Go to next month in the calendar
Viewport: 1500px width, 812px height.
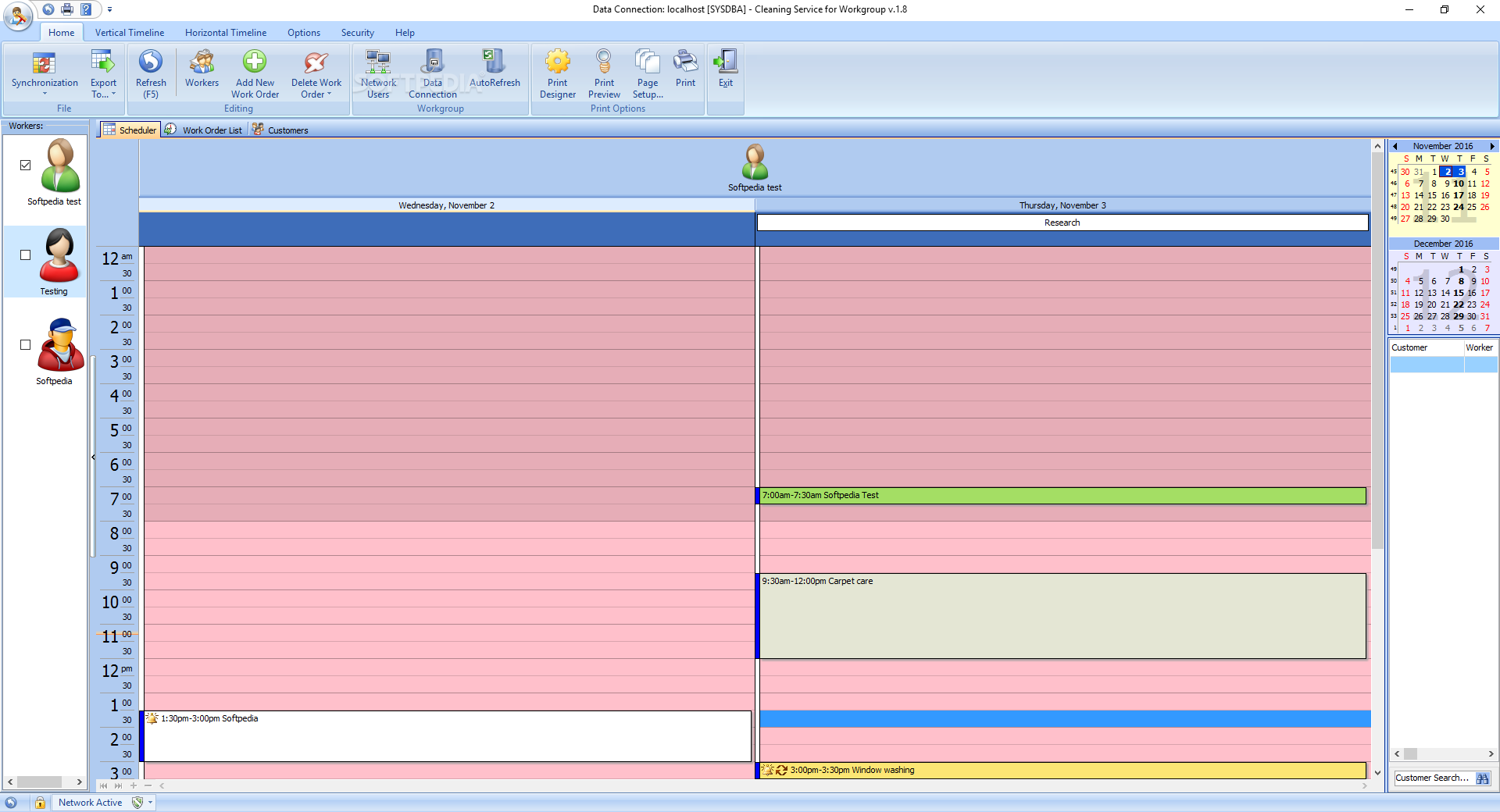(x=1491, y=146)
